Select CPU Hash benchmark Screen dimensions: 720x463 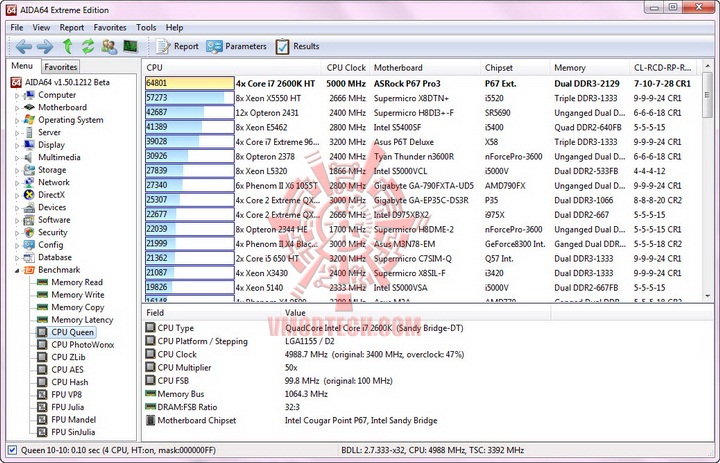69,382
